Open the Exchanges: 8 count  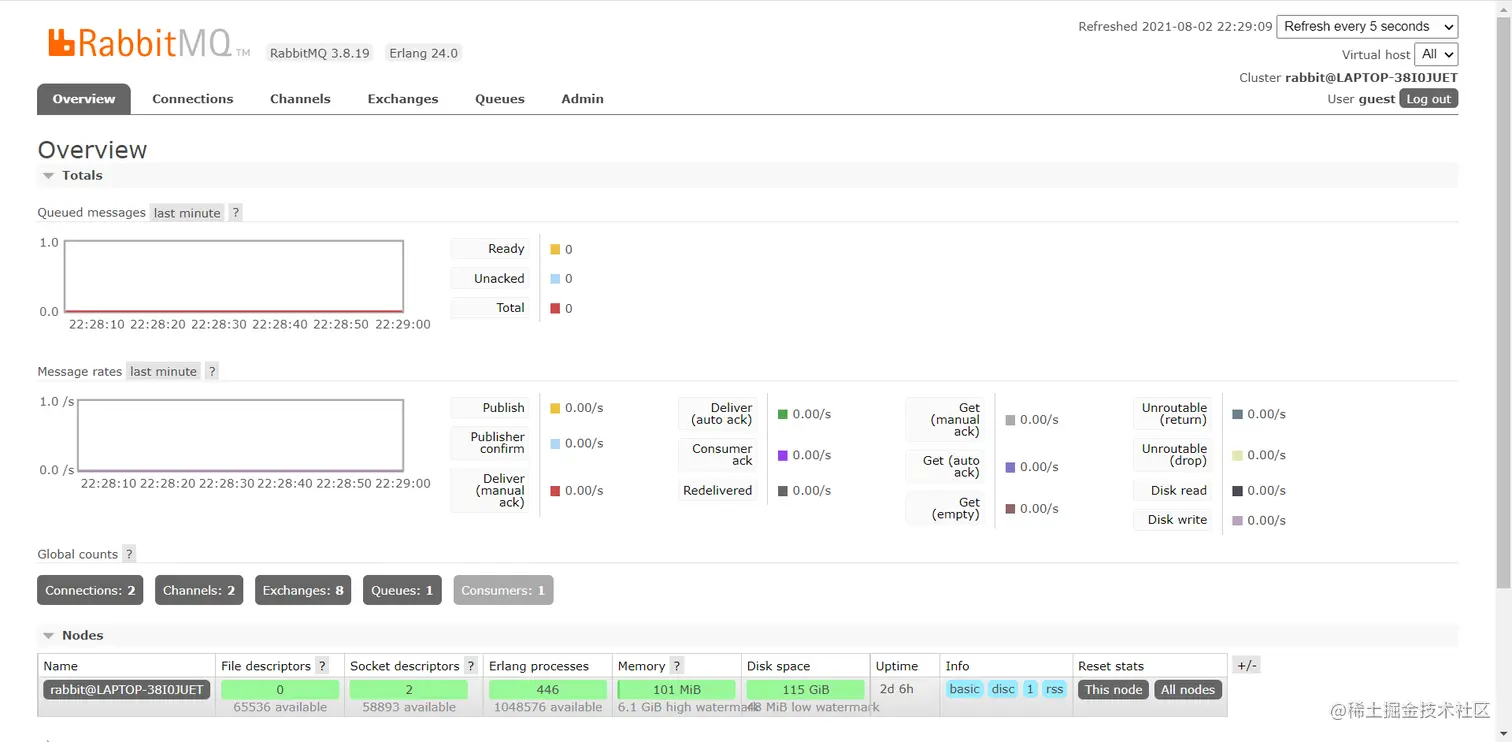[303, 591]
